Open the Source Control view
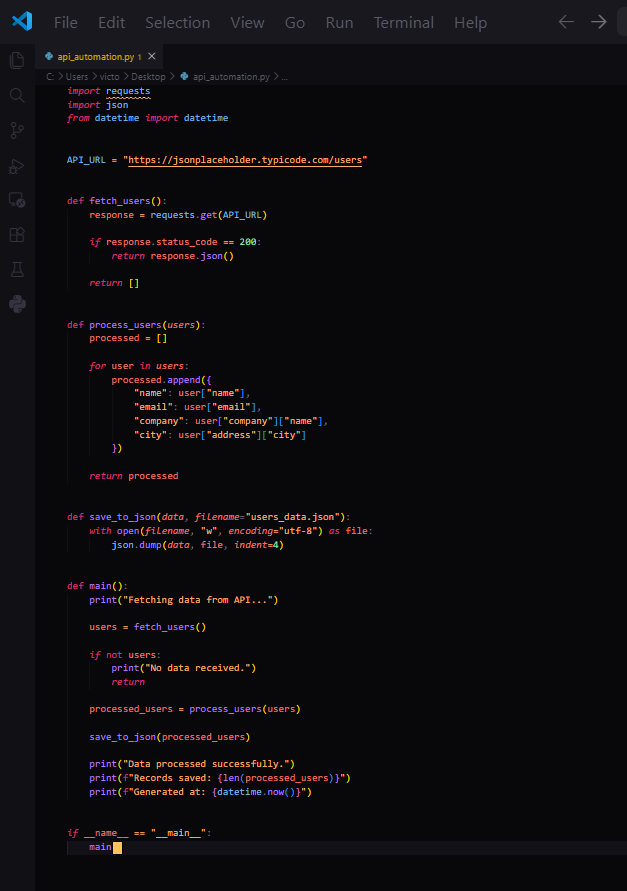 (x=17, y=131)
